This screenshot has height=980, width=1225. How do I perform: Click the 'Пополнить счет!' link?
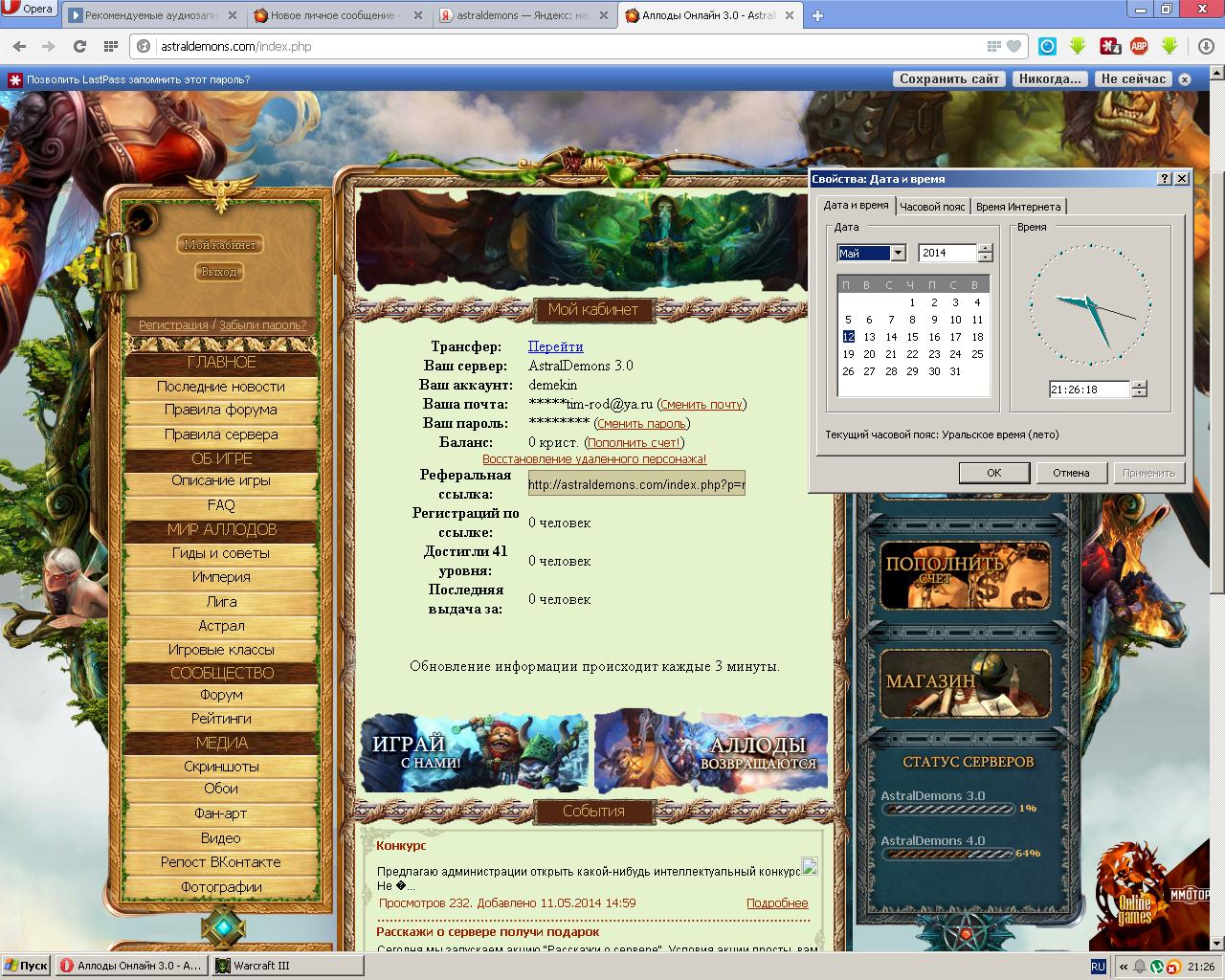click(635, 442)
